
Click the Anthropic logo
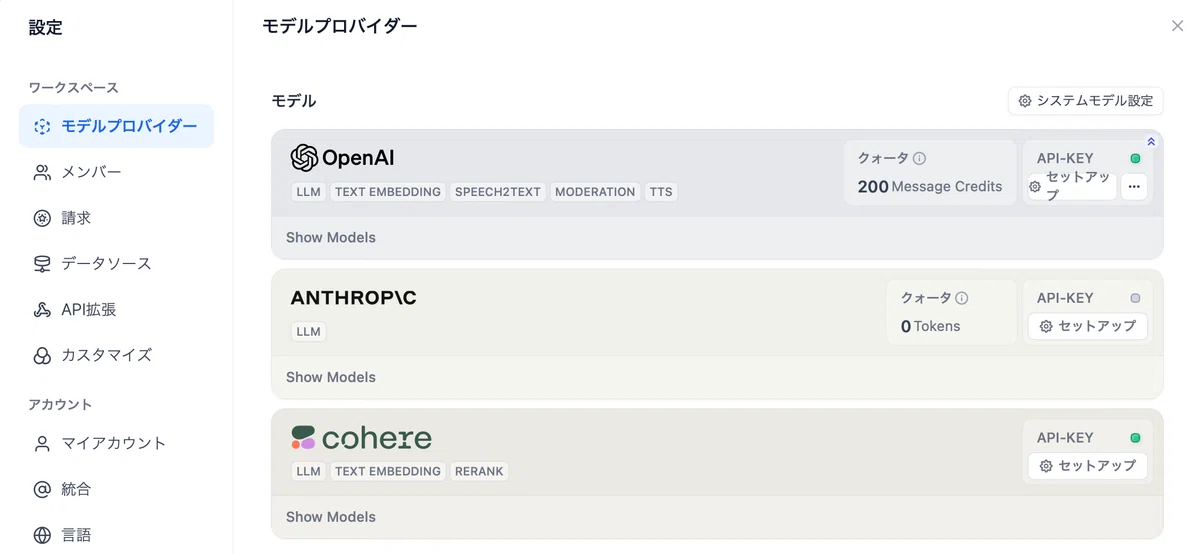pyautogui.click(x=353, y=298)
